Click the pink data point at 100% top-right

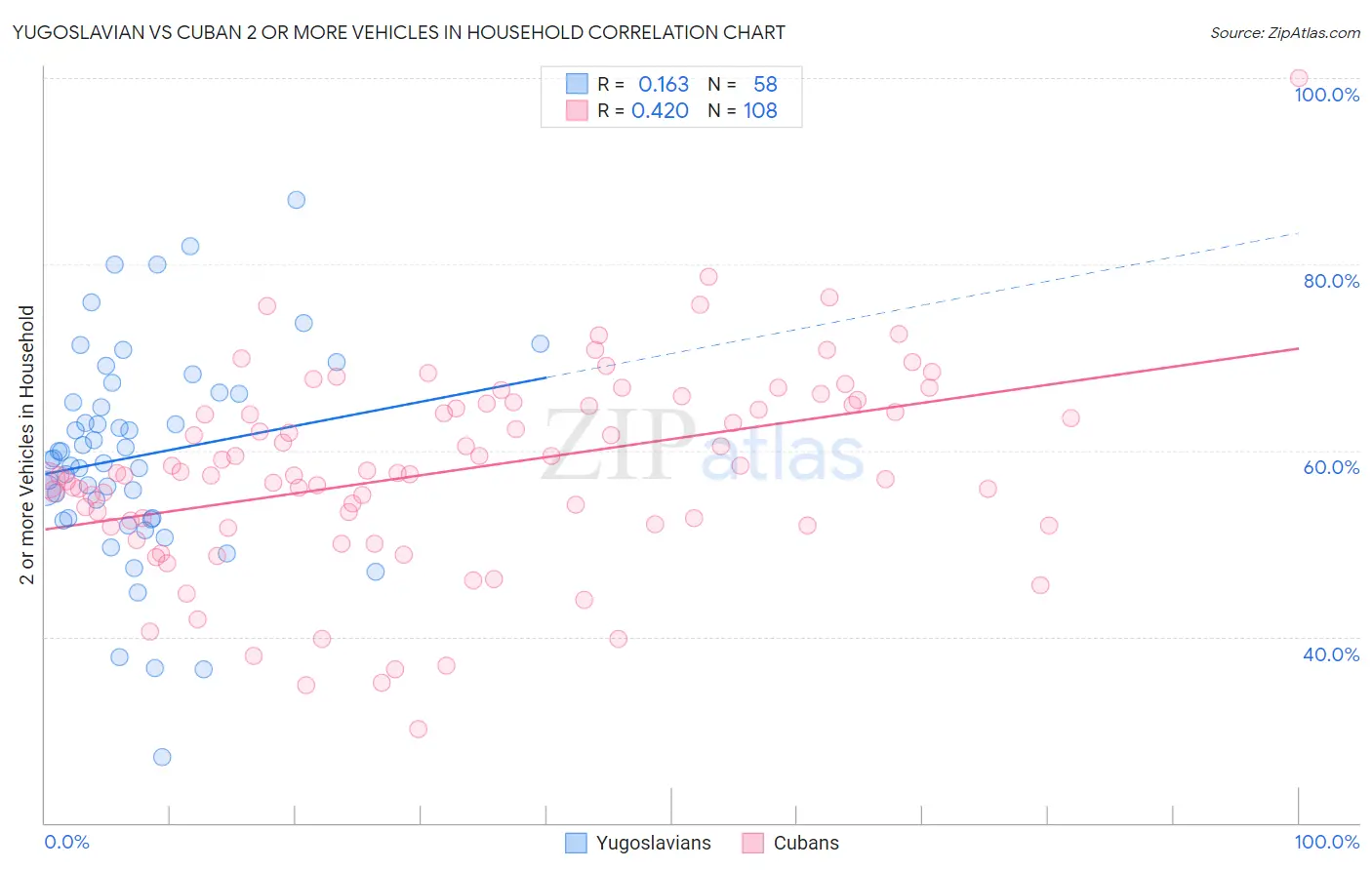pyautogui.click(x=1298, y=78)
